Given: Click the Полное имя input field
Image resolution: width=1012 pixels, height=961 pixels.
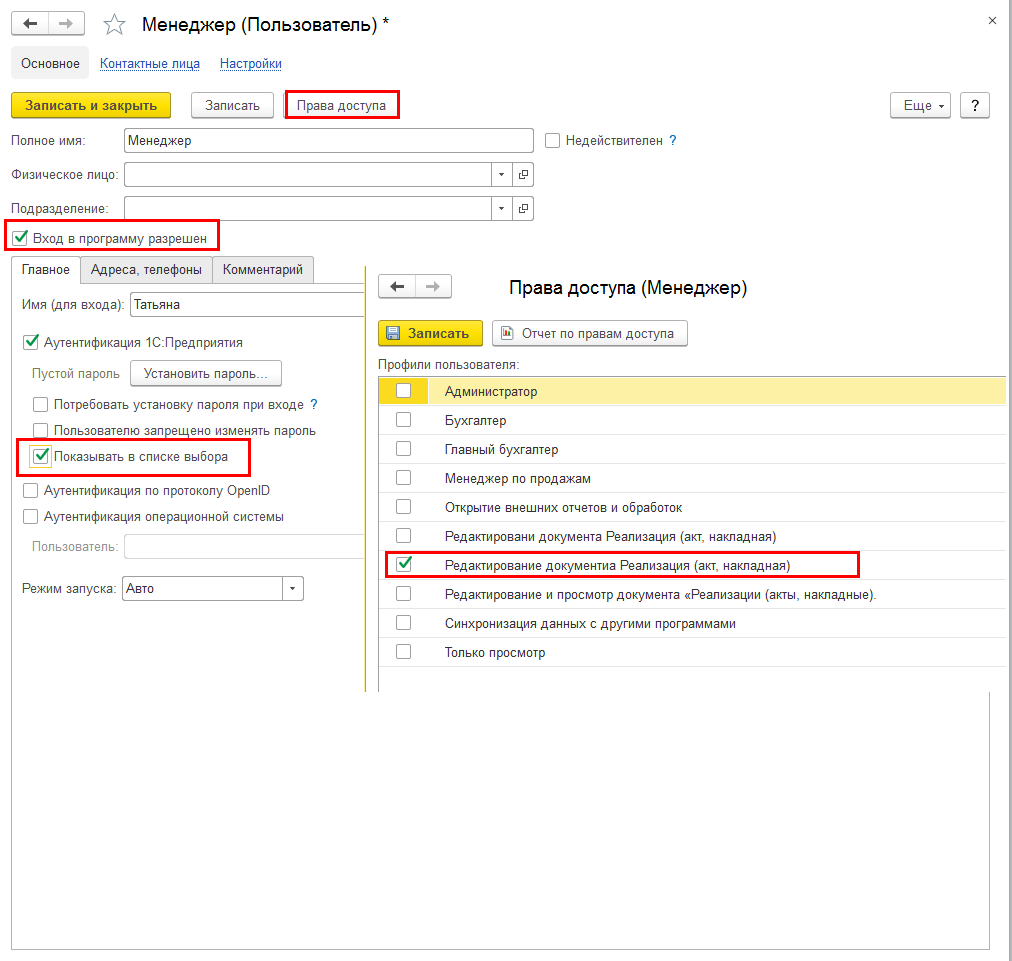Looking at the screenshot, I should tap(329, 140).
